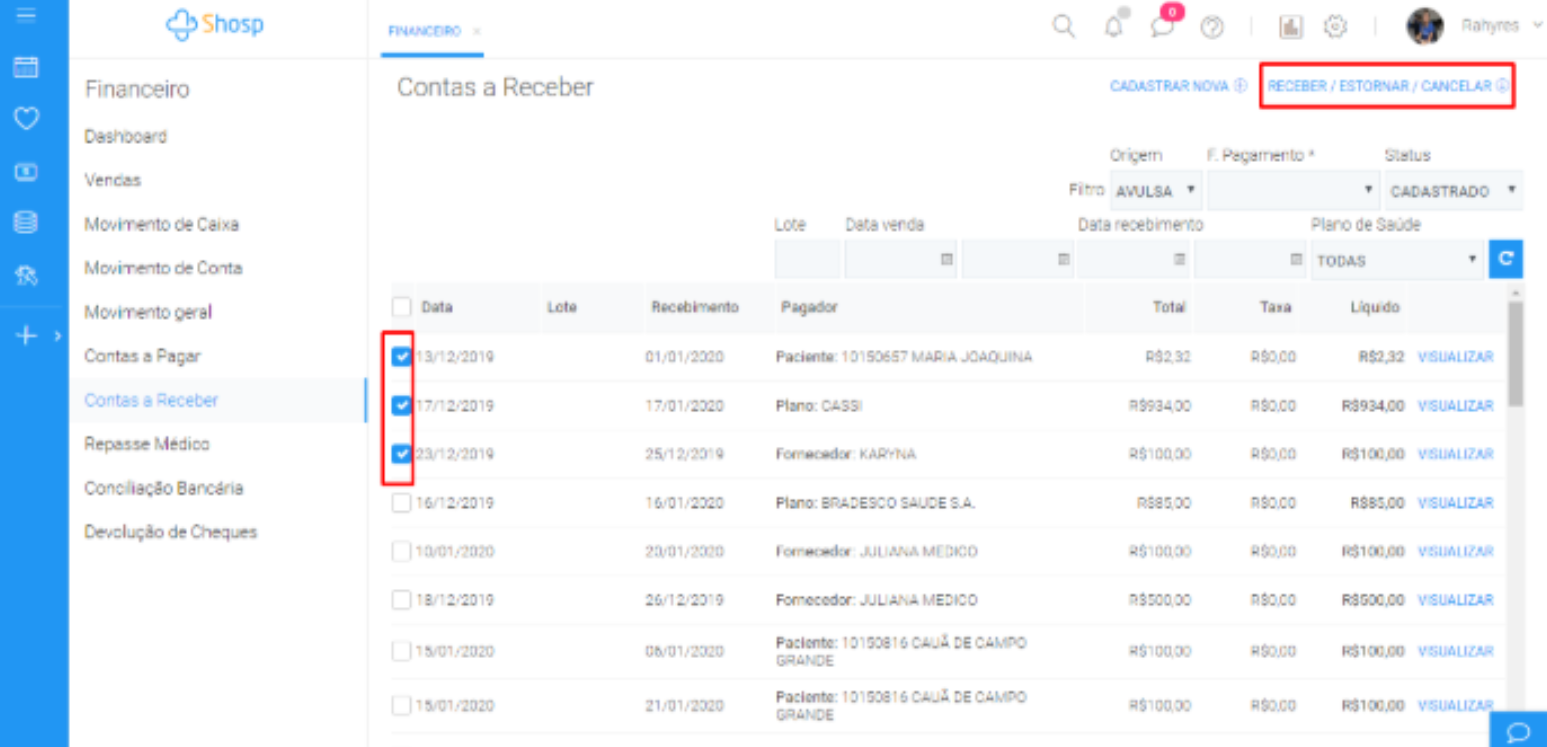Click the help question mark icon
The width and height of the screenshot is (1547, 747).
coord(1212,28)
